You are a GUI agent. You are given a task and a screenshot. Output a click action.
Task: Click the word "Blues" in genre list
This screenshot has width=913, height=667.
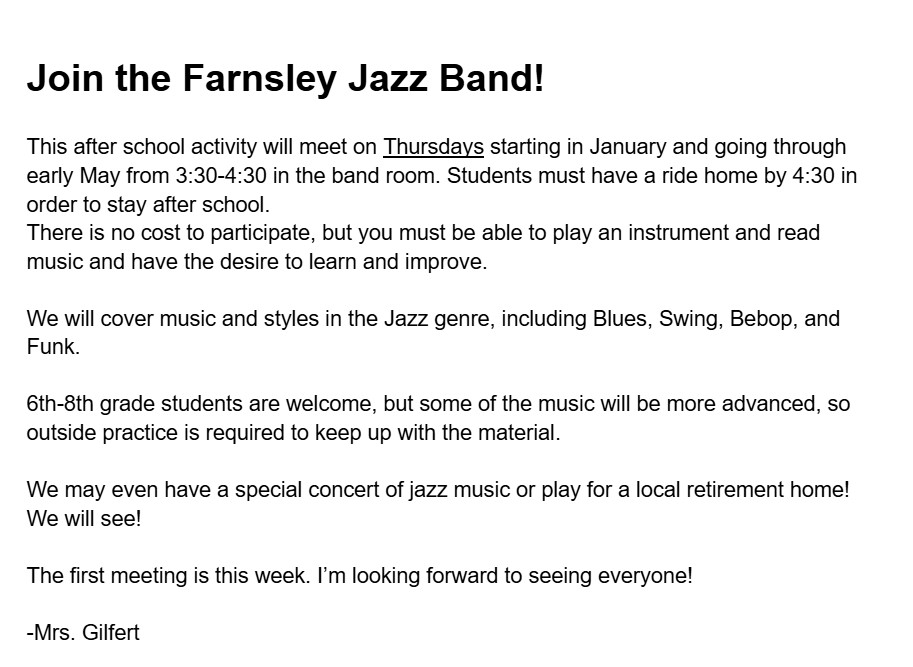[x=620, y=319]
